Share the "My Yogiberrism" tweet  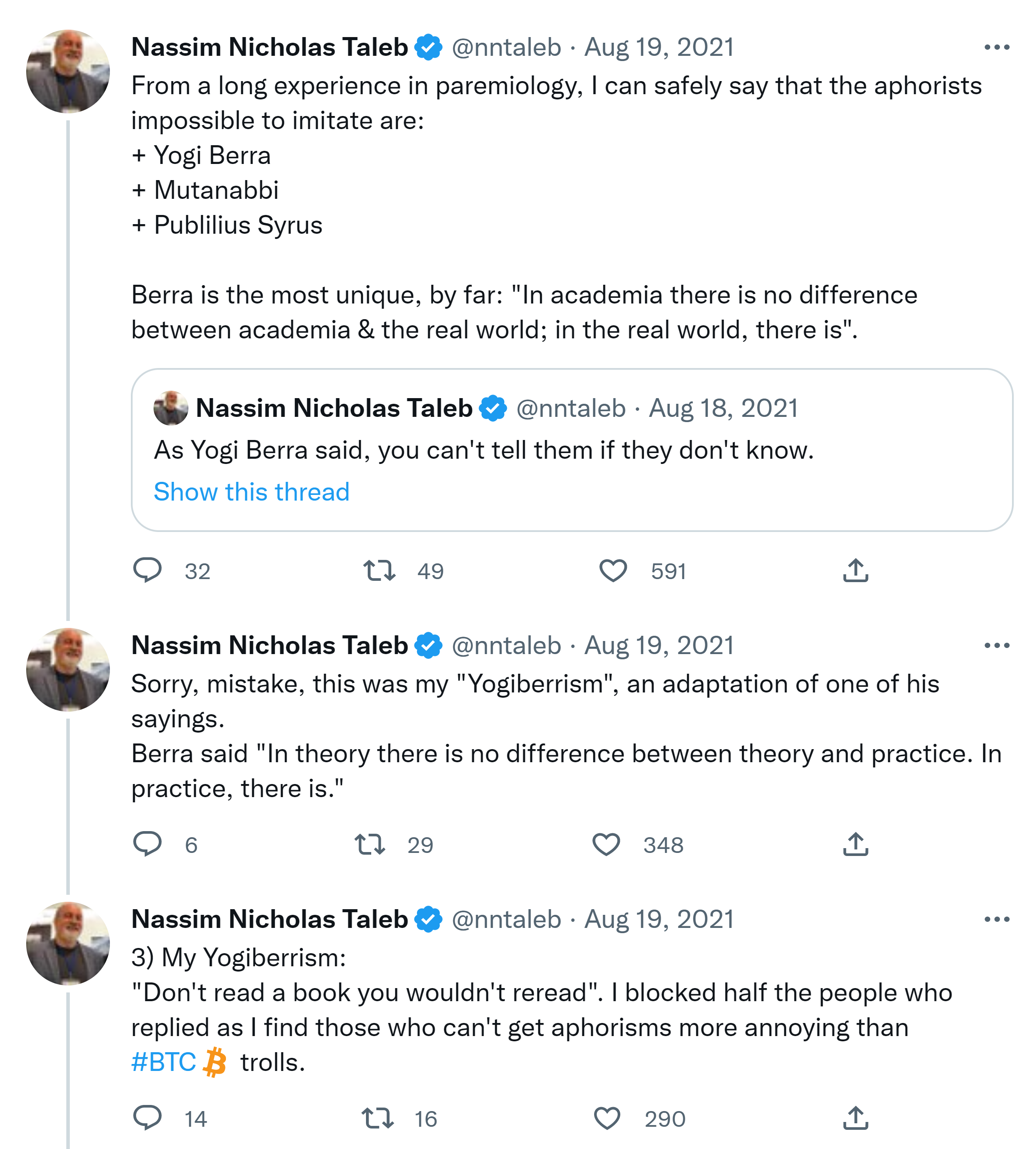[855, 1118]
